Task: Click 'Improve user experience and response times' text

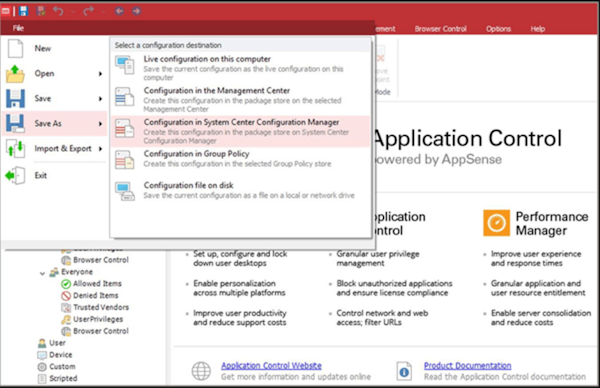Action: pyautogui.click(x=536, y=259)
